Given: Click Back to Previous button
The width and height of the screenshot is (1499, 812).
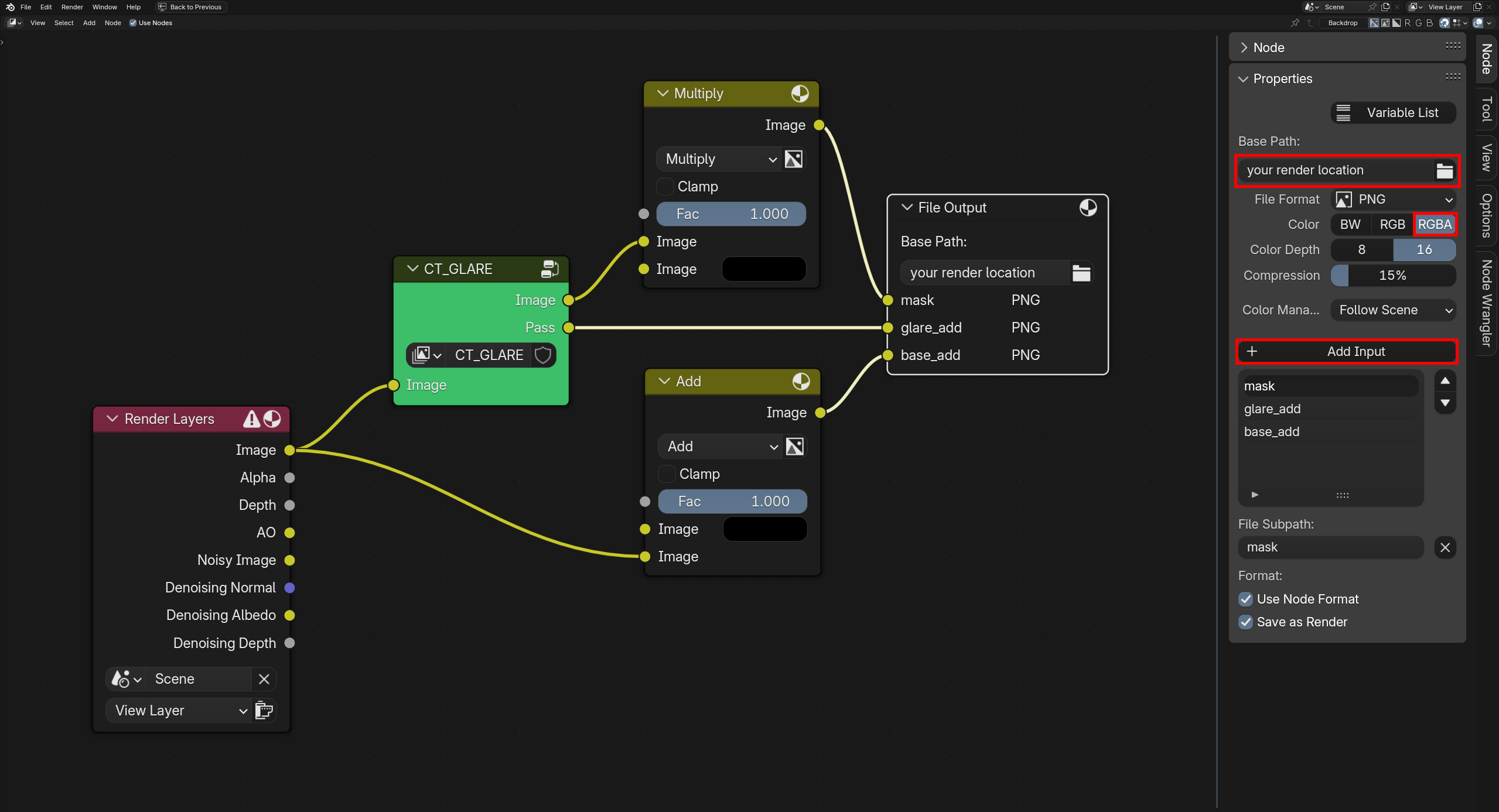Looking at the screenshot, I should click(x=190, y=7).
